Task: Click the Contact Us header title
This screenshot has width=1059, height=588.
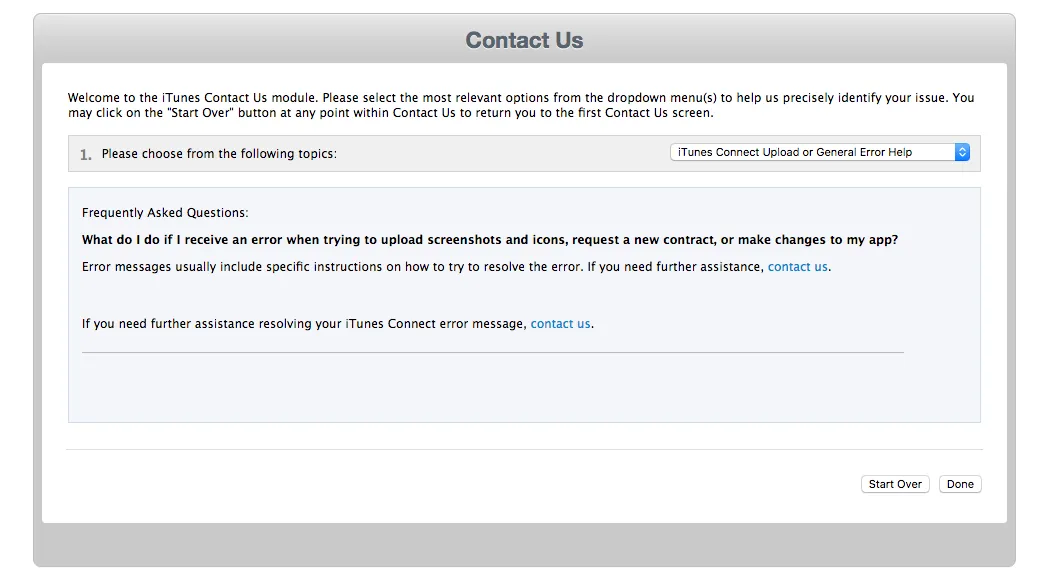Action: [524, 41]
